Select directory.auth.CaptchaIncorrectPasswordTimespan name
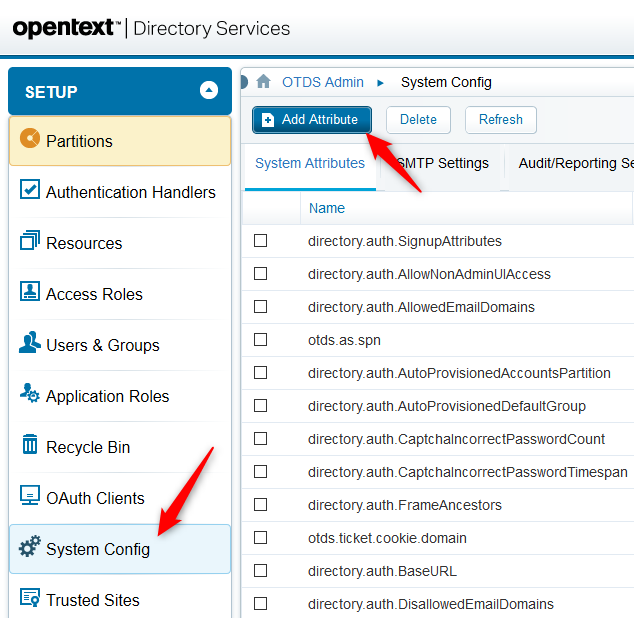The height and width of the screenshot is (618, 634). click(x=468, y=472)
